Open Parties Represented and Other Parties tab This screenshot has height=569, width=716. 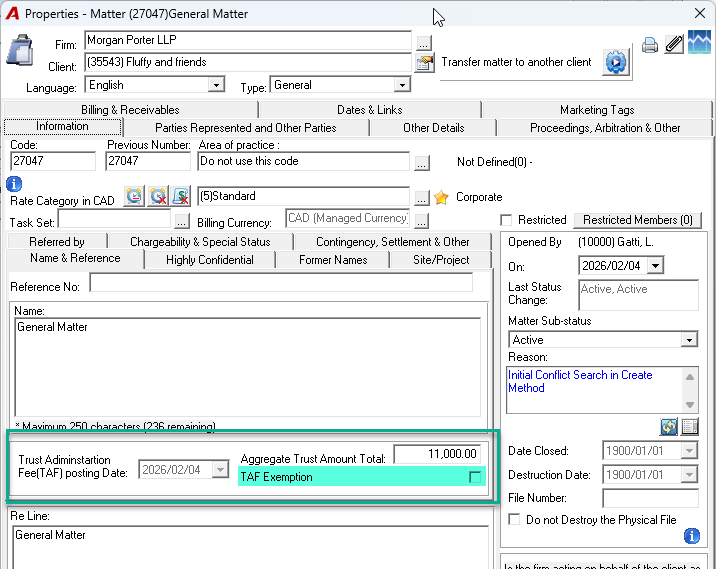click(246, 128)
